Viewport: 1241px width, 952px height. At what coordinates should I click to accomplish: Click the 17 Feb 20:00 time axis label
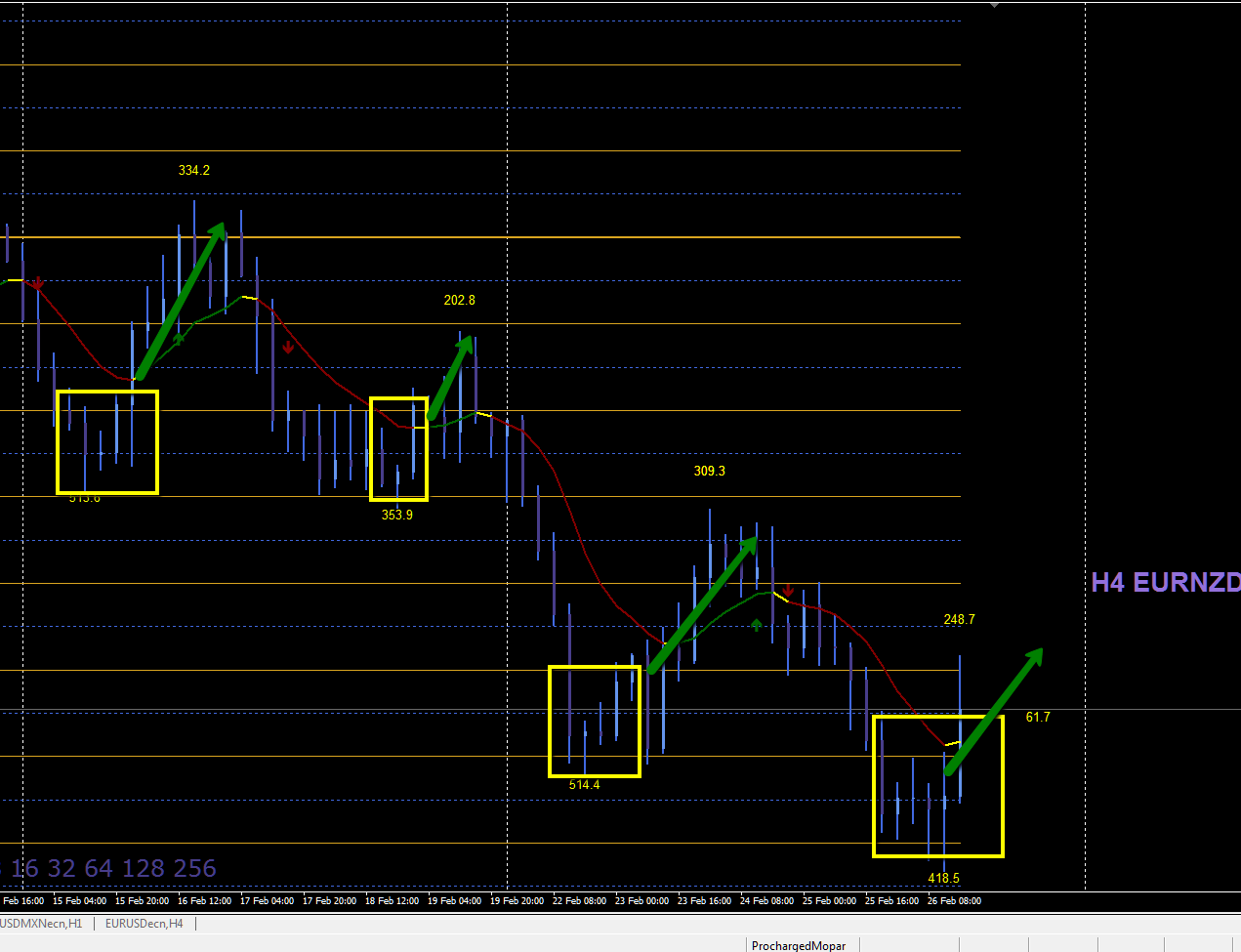pyautogui.click(x=330, y=900)
